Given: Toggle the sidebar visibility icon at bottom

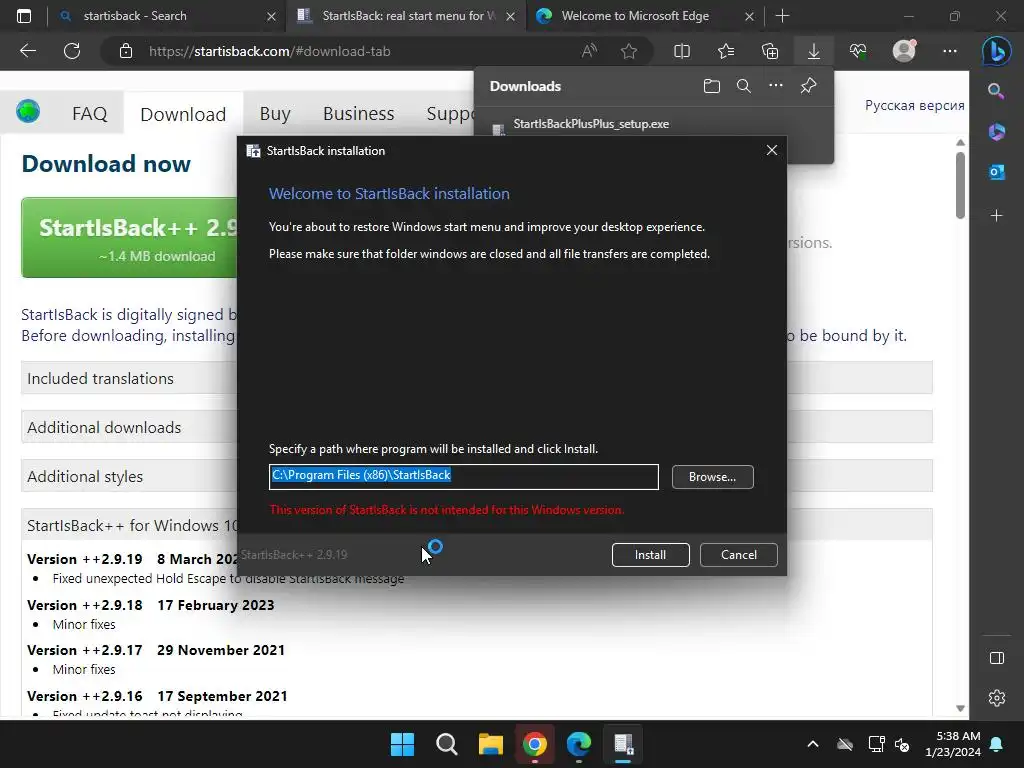Looking at the screenshot, I should pos(997,658).
